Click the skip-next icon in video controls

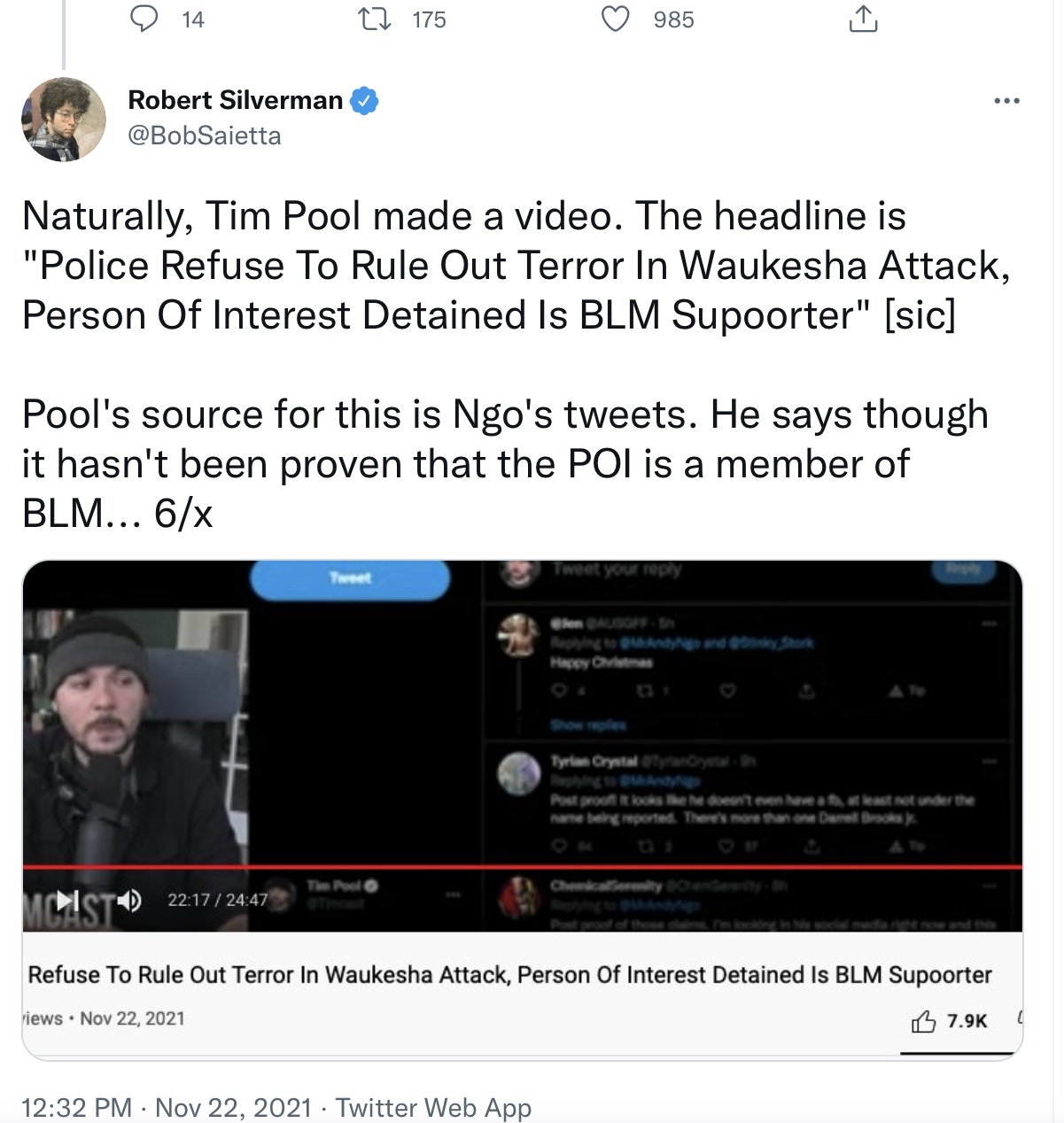(67, 901)
